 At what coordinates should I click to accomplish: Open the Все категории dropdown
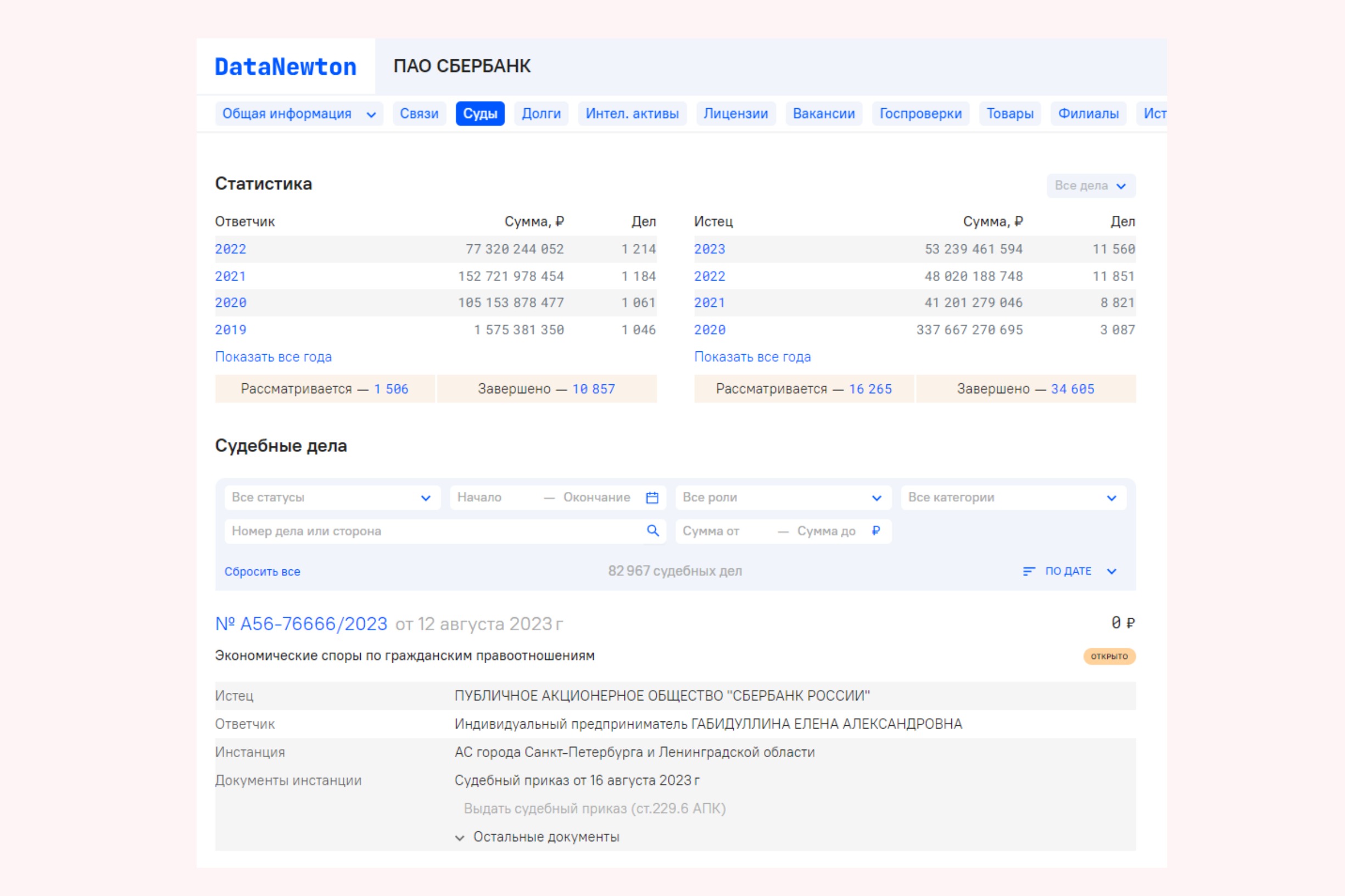[x=1012, y=498]
